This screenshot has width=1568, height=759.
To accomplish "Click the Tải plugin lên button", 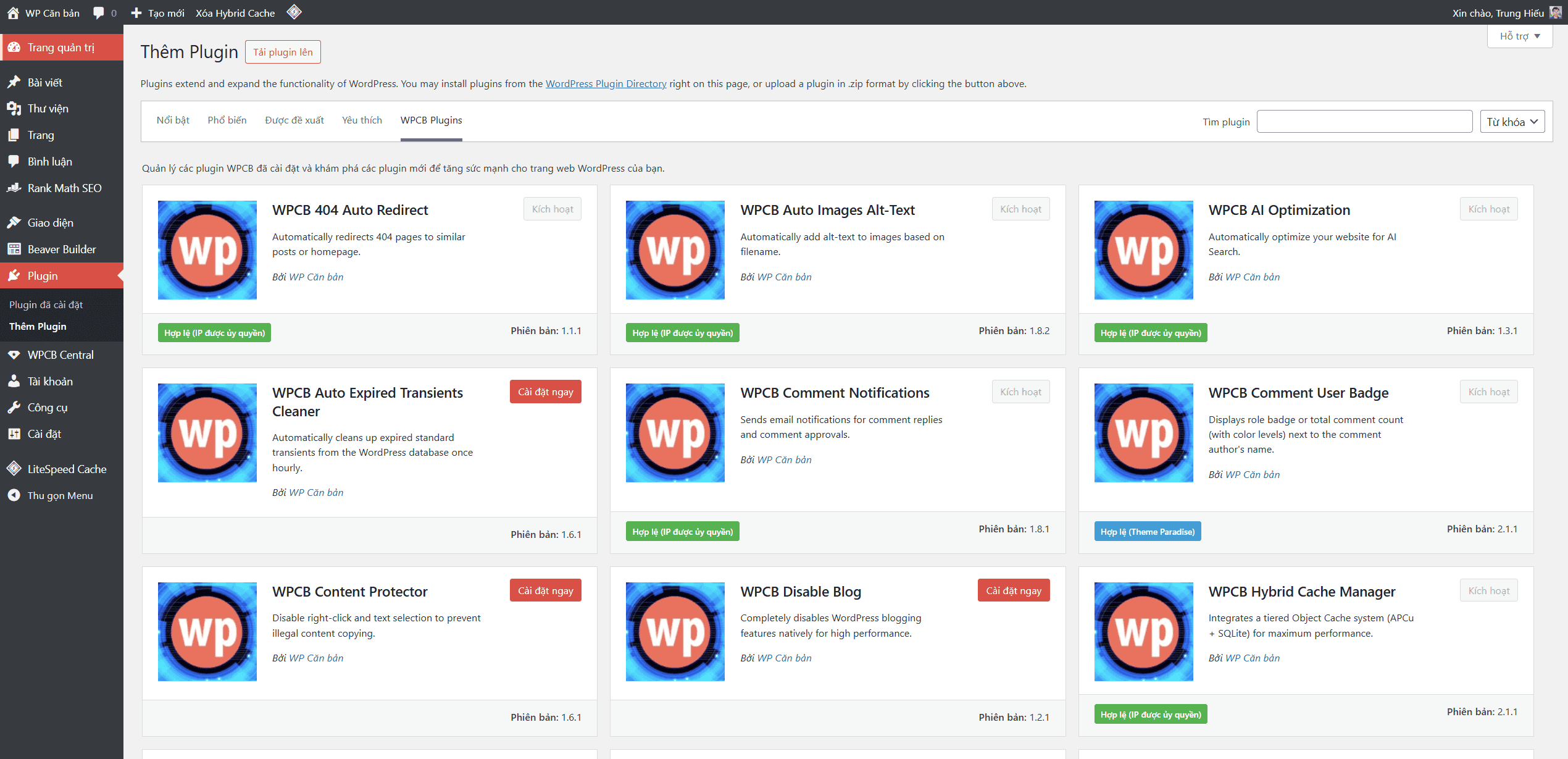I will point(283,52).
